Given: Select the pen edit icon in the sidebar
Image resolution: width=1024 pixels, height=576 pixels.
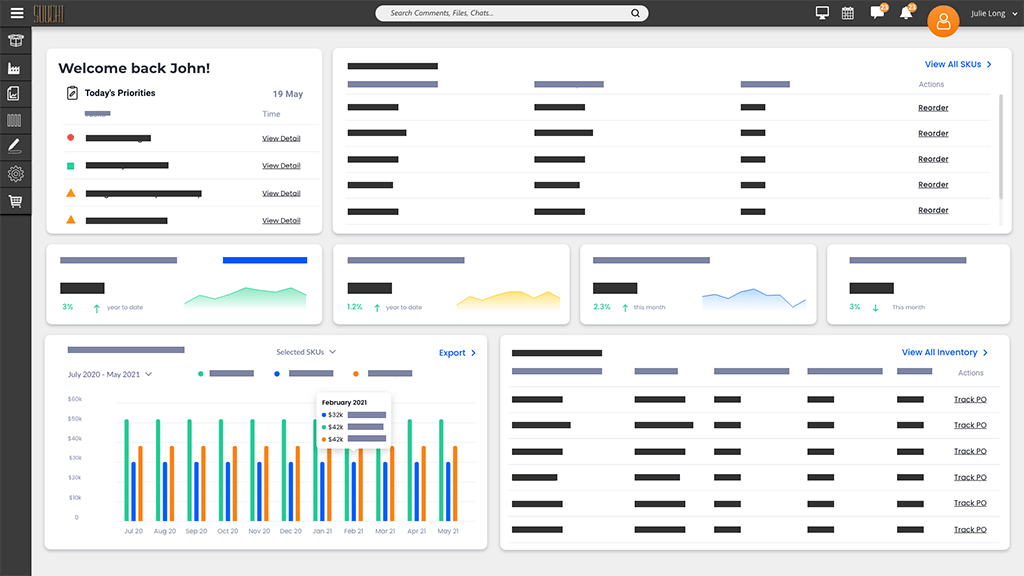Looking at the screenshot, I should point(15,146).
